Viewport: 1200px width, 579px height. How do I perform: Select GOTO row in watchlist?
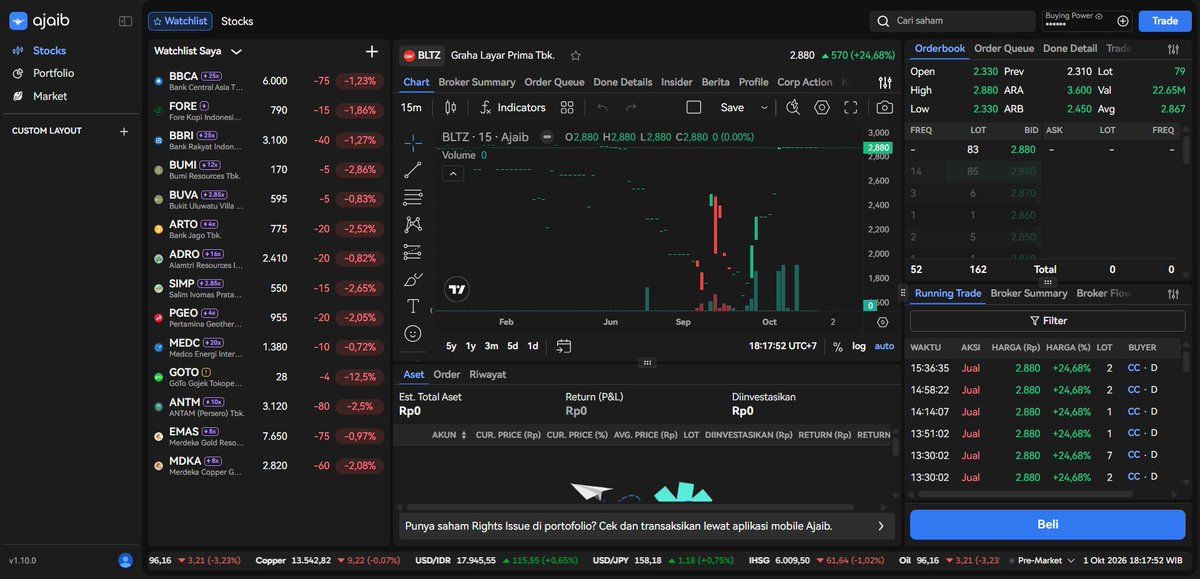click(x=267, y=375)
